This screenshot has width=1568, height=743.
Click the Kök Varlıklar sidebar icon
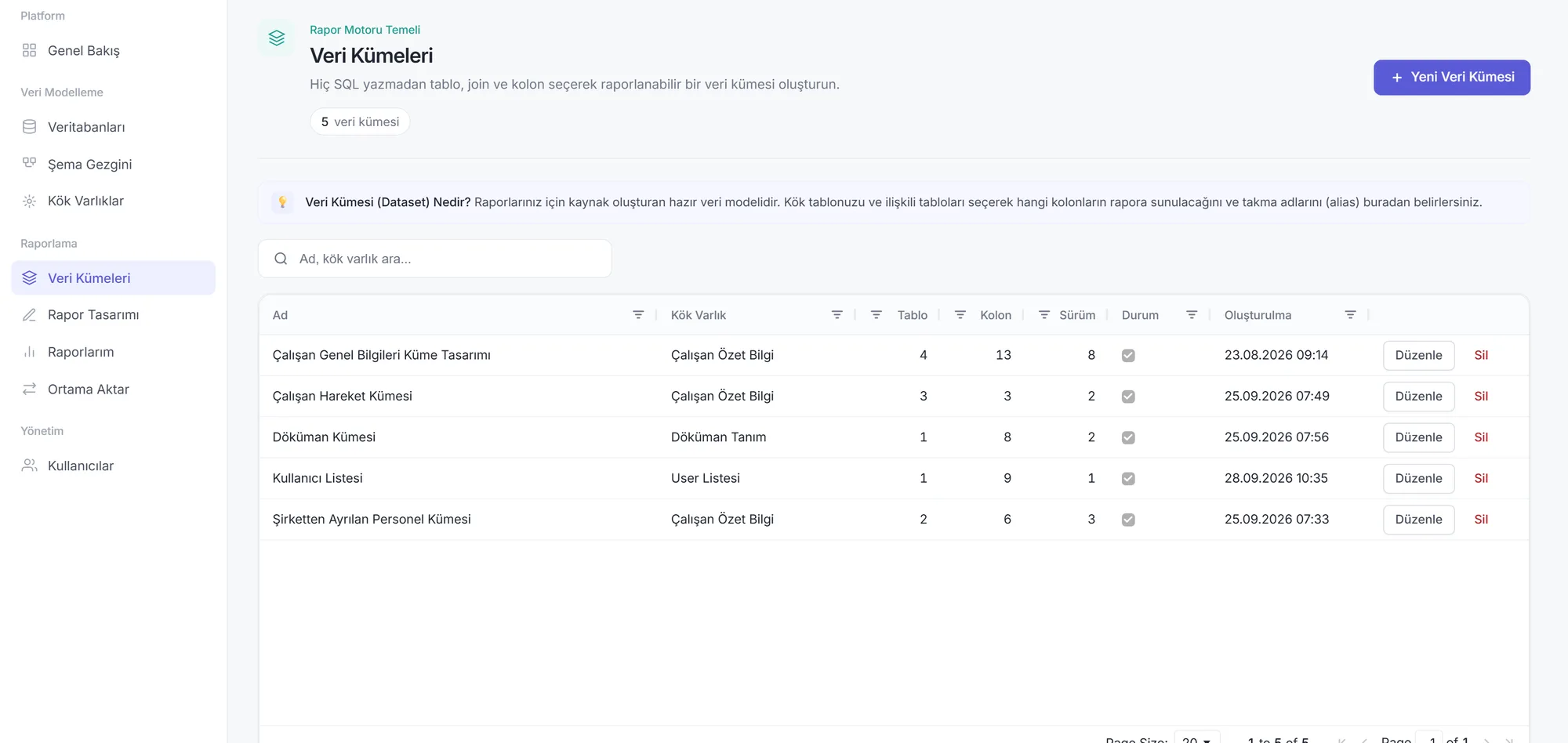(x=30, y=201)
